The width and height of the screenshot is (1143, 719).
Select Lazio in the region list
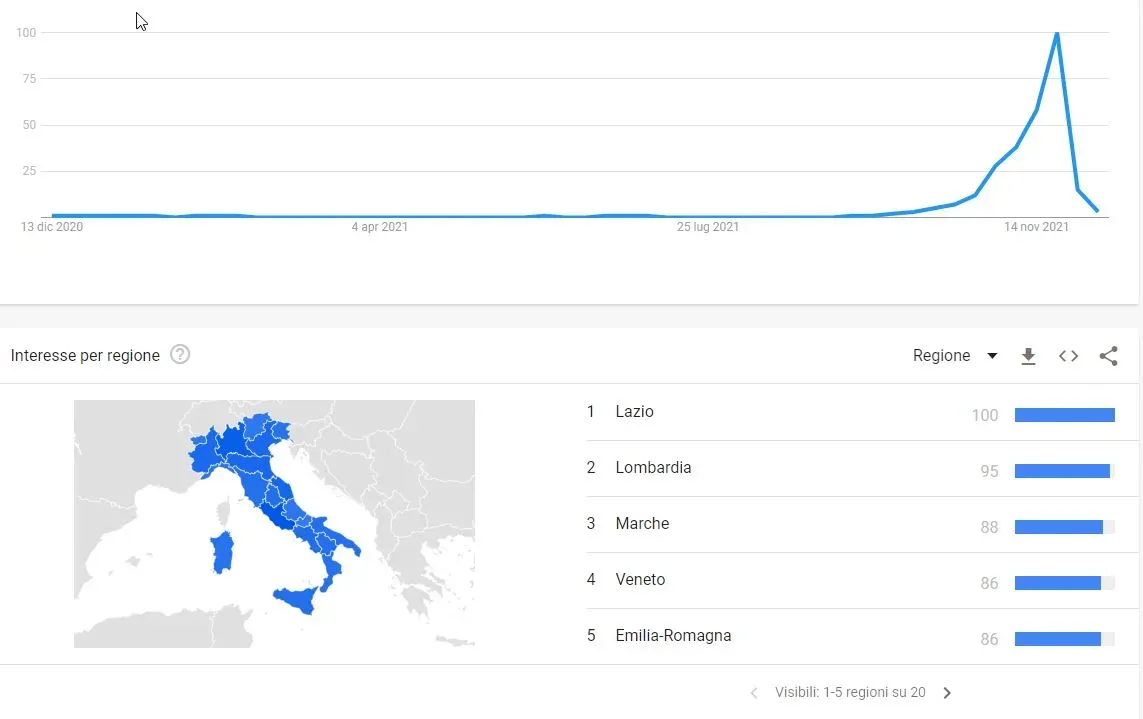[634, 412]
